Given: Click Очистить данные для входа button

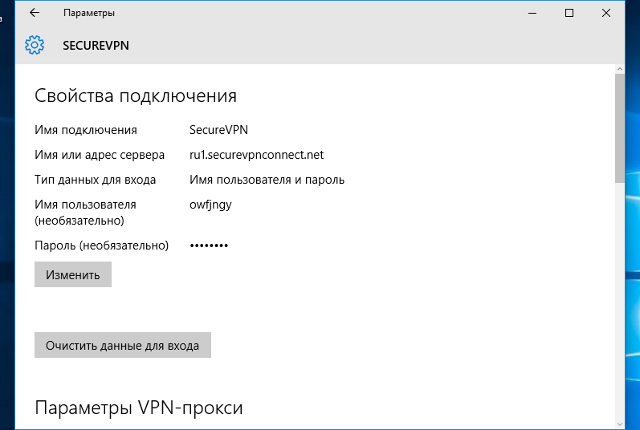Looking at the screenshot, I should [123, 345].
